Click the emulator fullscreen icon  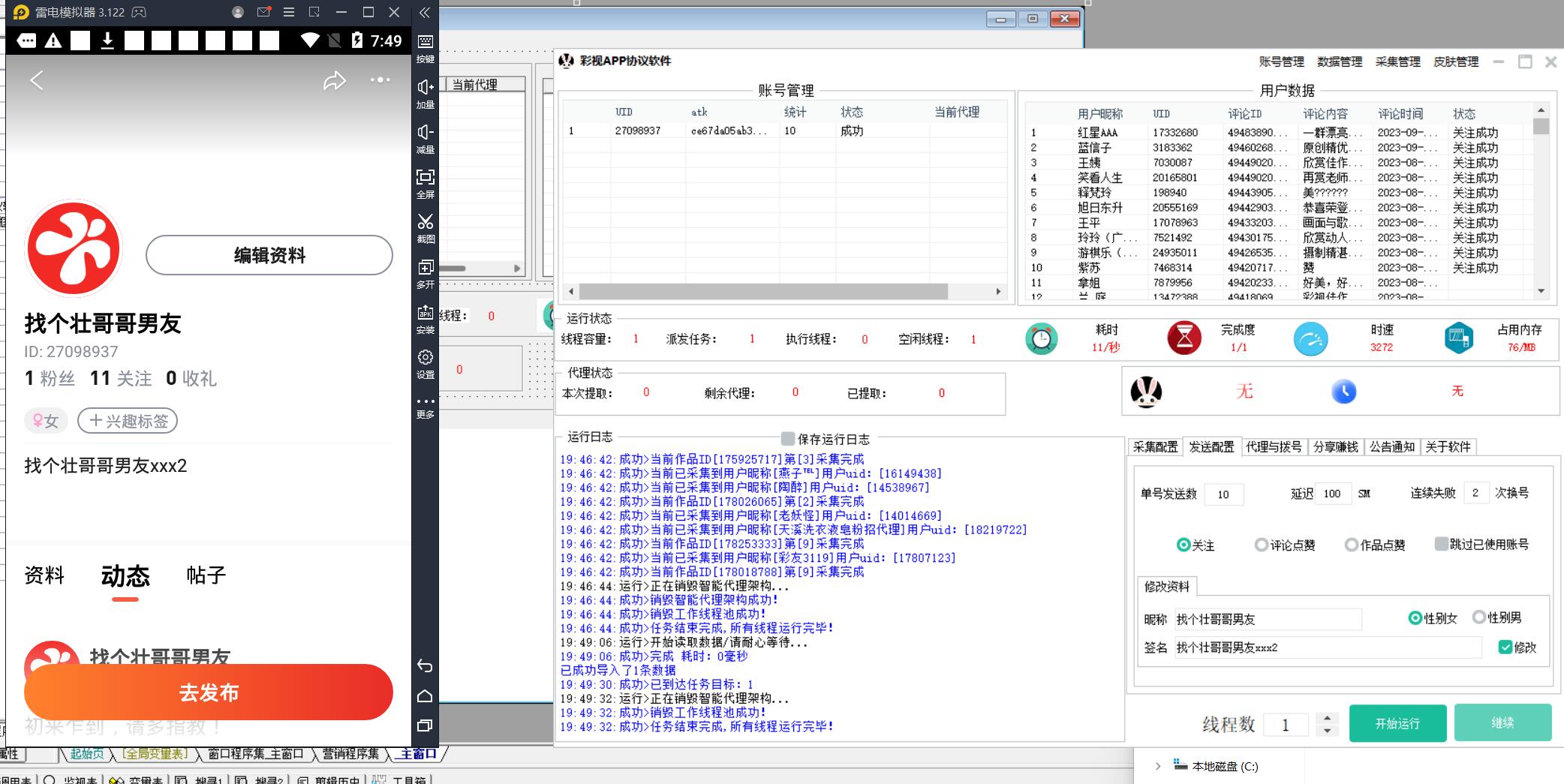click(426, 177)
